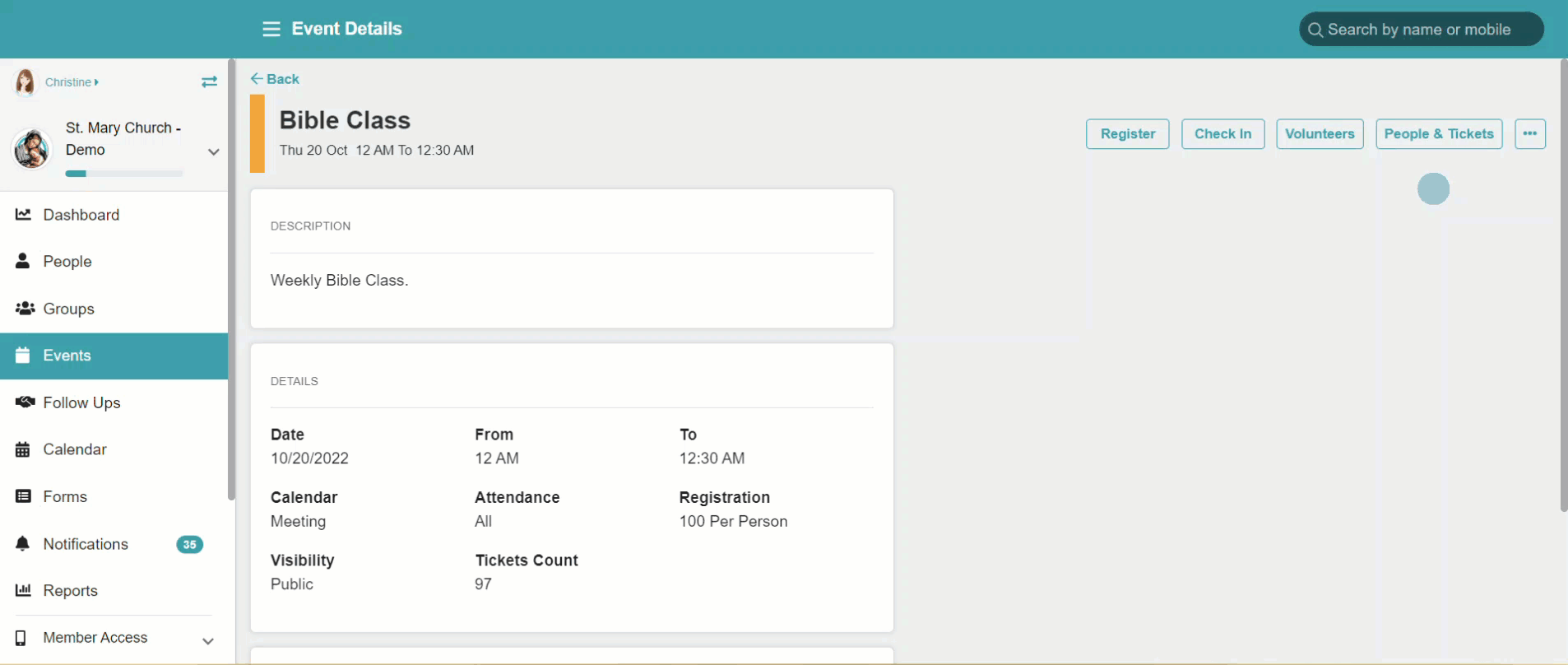The width and height of the screenshot is (1568, 665).
Task: Click the Events calendar icon
Action: 23,355
